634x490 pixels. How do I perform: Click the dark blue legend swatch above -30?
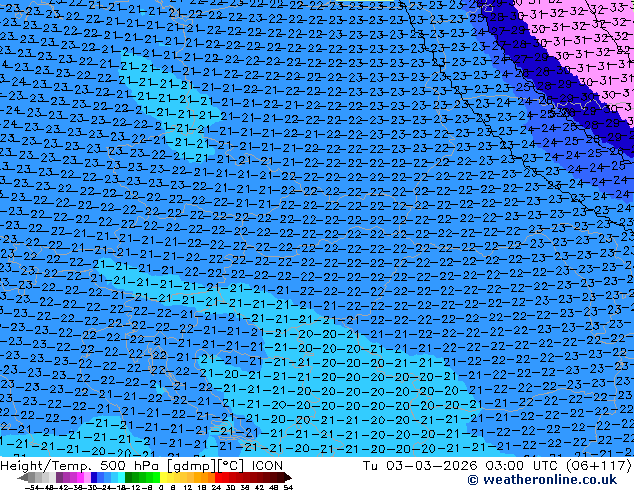coord(94,477)
